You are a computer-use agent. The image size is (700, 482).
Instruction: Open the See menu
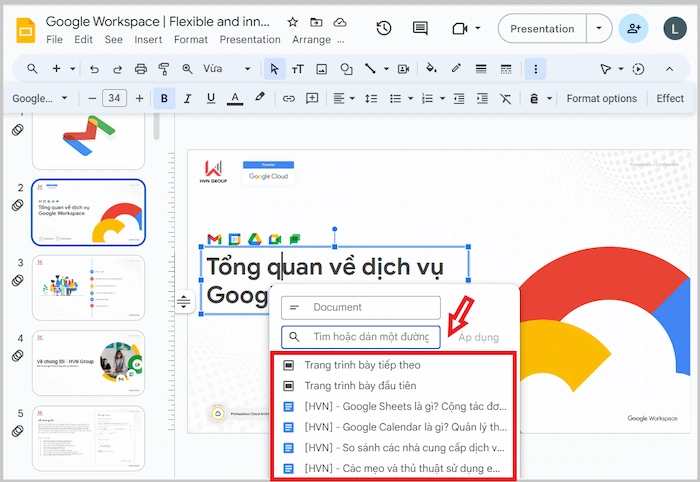point(113,40)
